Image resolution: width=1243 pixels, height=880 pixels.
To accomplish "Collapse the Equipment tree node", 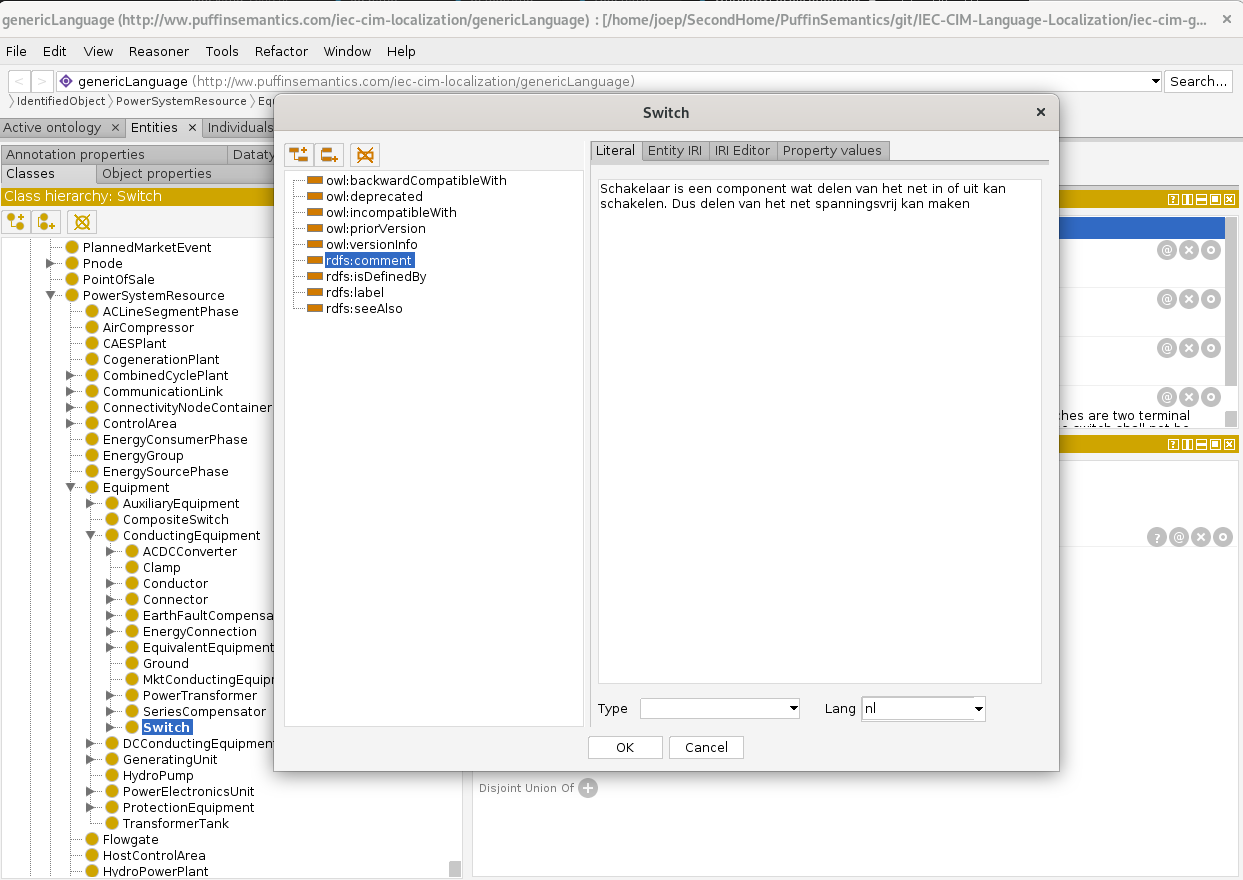I will pos(71,488).
